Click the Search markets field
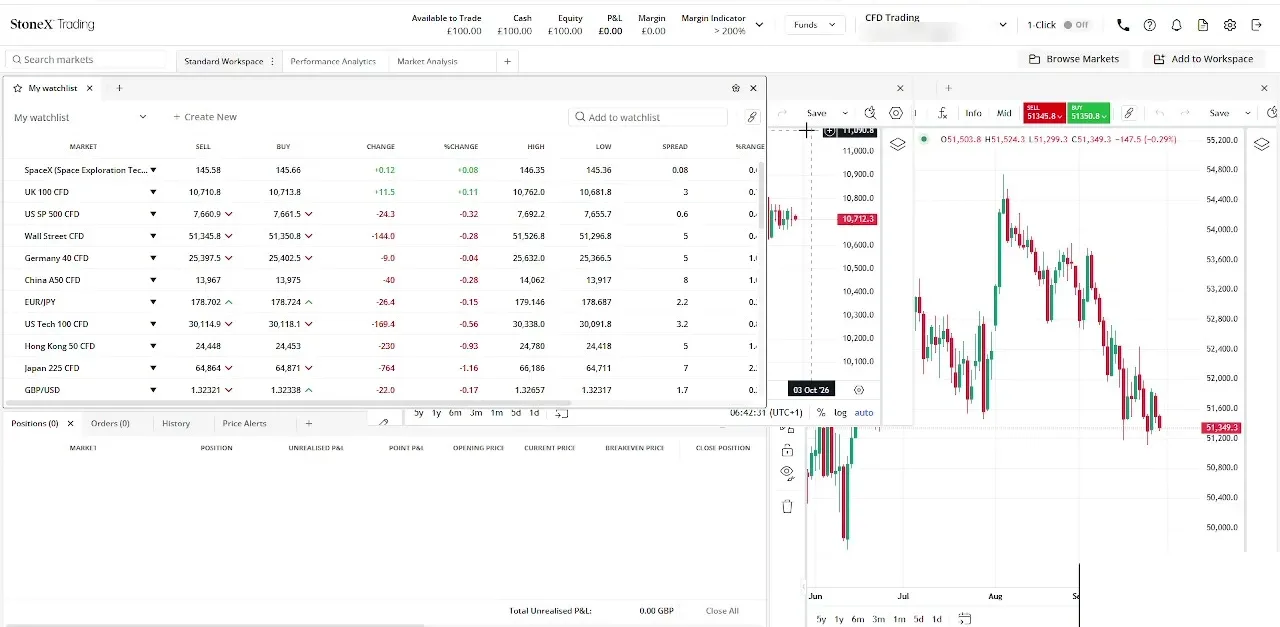 (x=87, y=60)
